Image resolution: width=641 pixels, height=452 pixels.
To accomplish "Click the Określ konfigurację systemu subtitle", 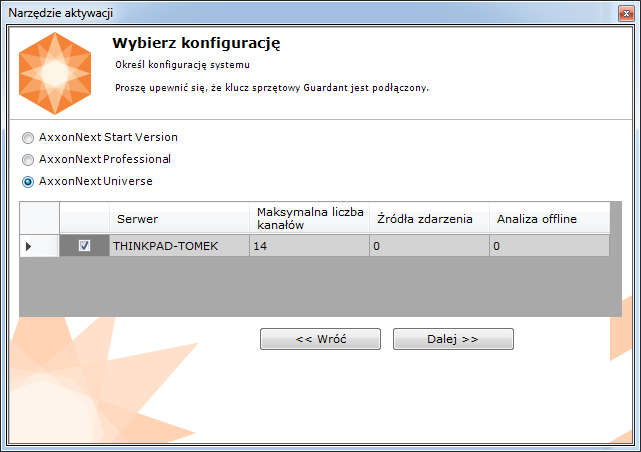I will [182, 65].
